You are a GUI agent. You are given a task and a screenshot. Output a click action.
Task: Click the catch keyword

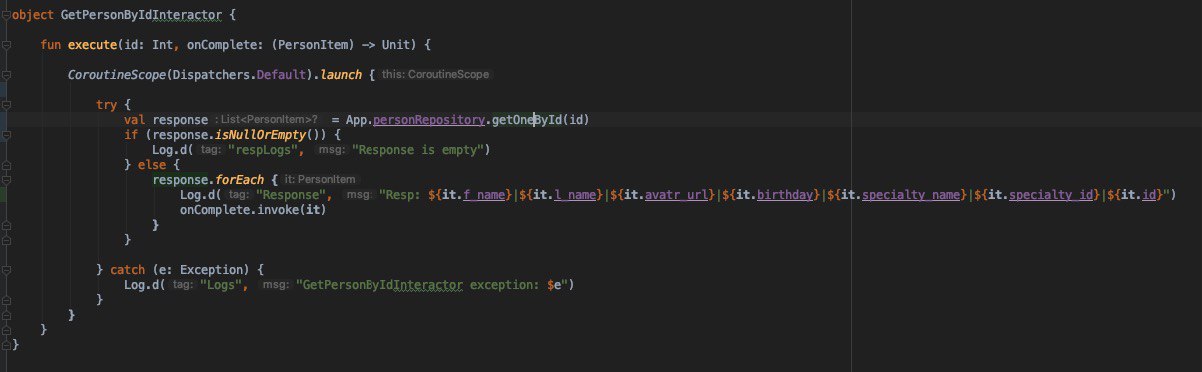(x=128, y=270)
